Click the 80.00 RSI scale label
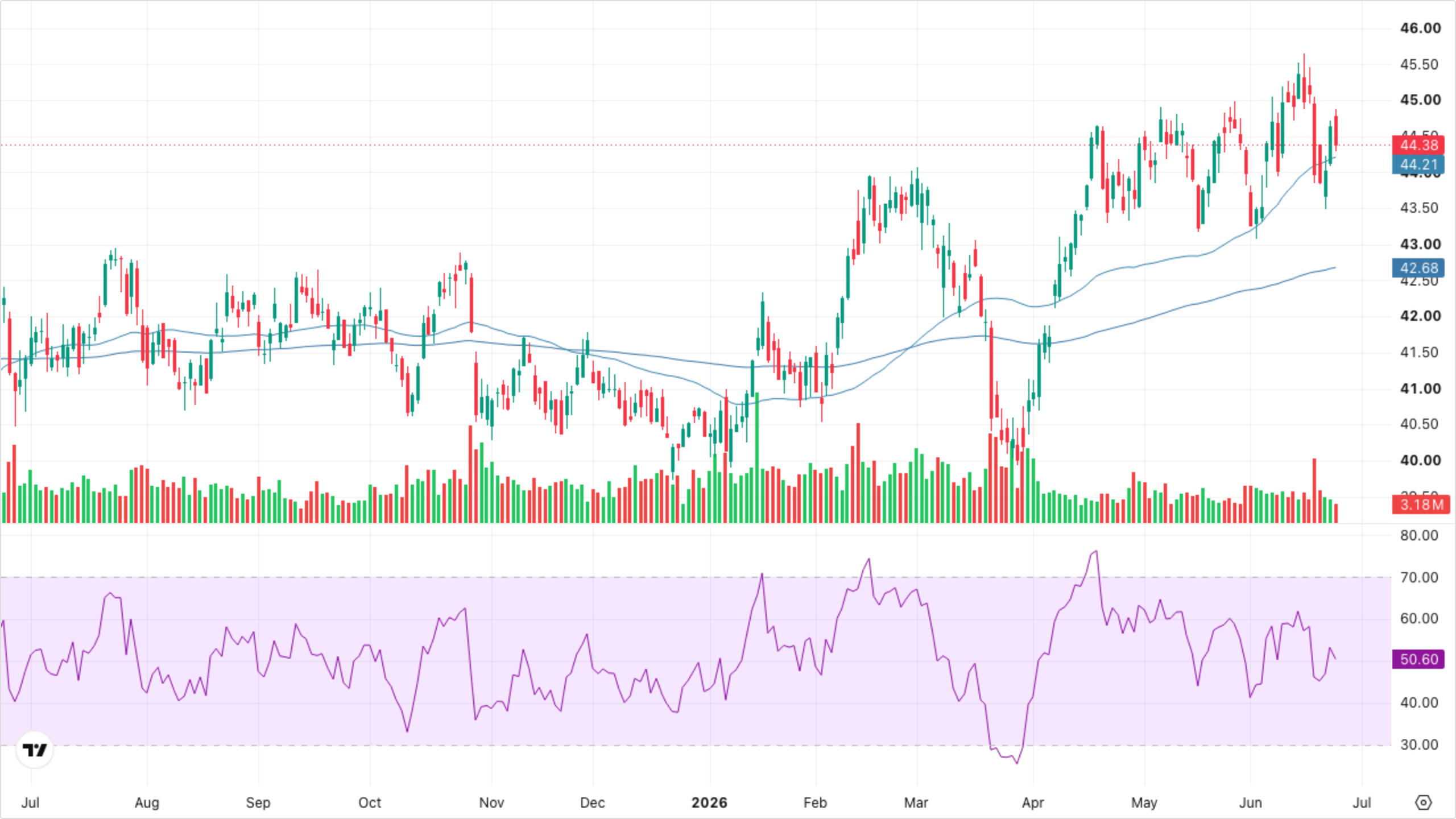1456x819 pixels. (x=1419, y=535)
